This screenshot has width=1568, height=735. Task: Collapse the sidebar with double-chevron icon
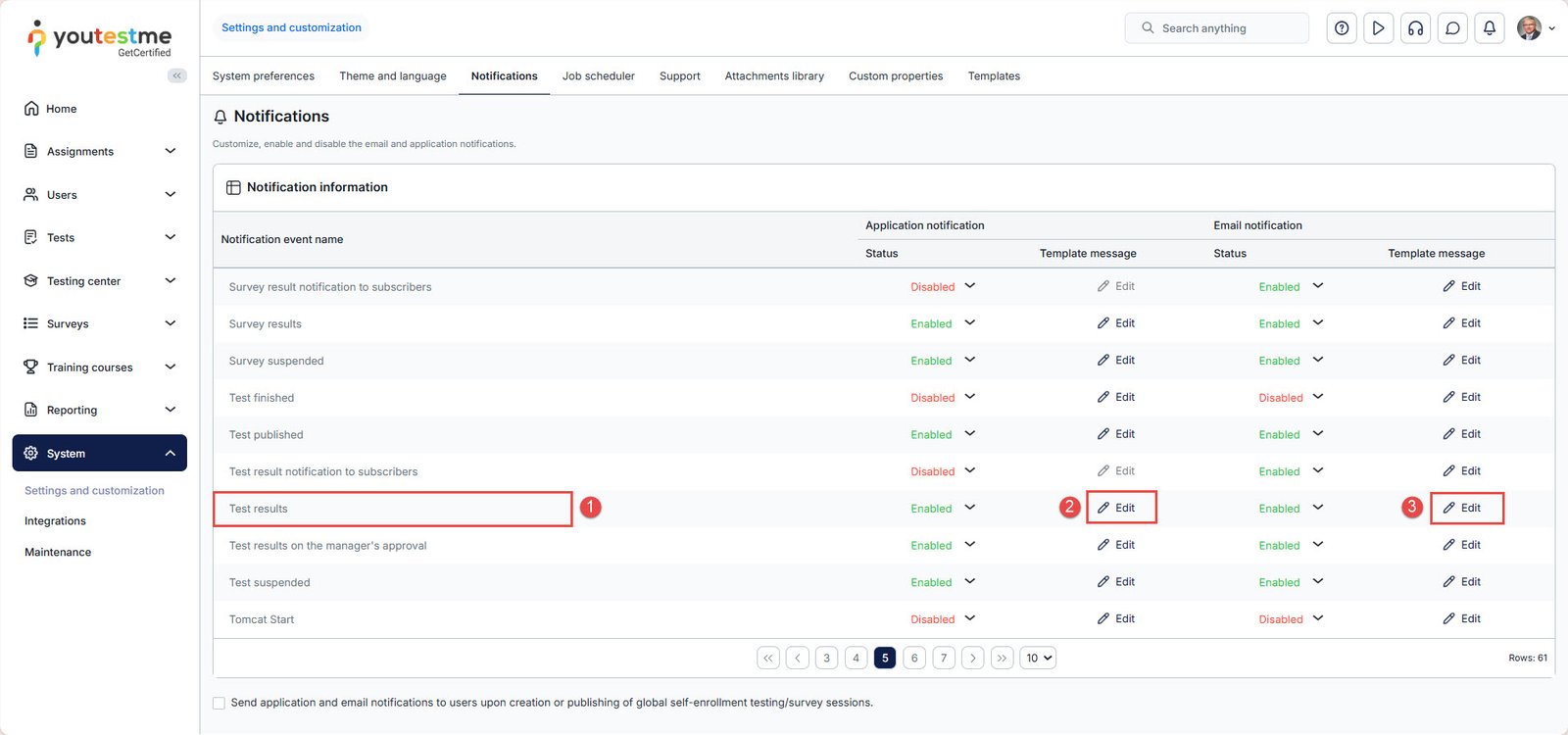pos(176,75)
